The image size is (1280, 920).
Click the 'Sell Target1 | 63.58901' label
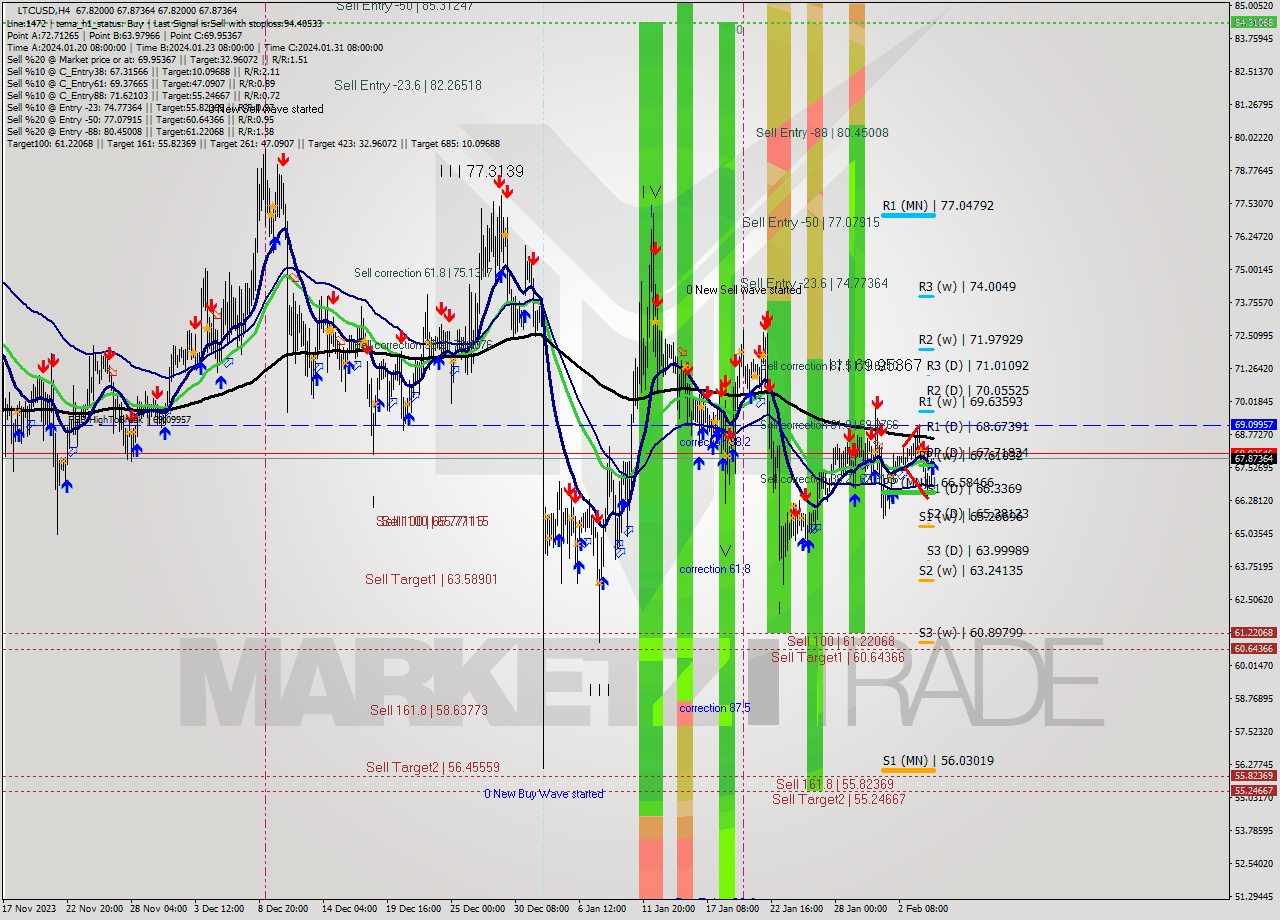(431, 579)
